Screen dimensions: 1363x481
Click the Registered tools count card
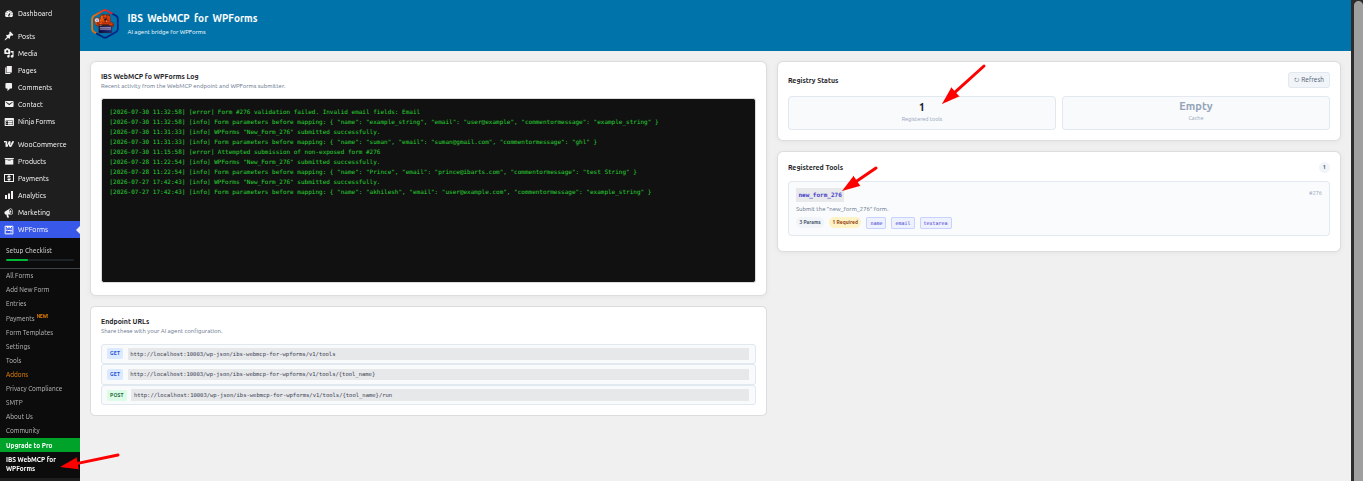(922, 113)
